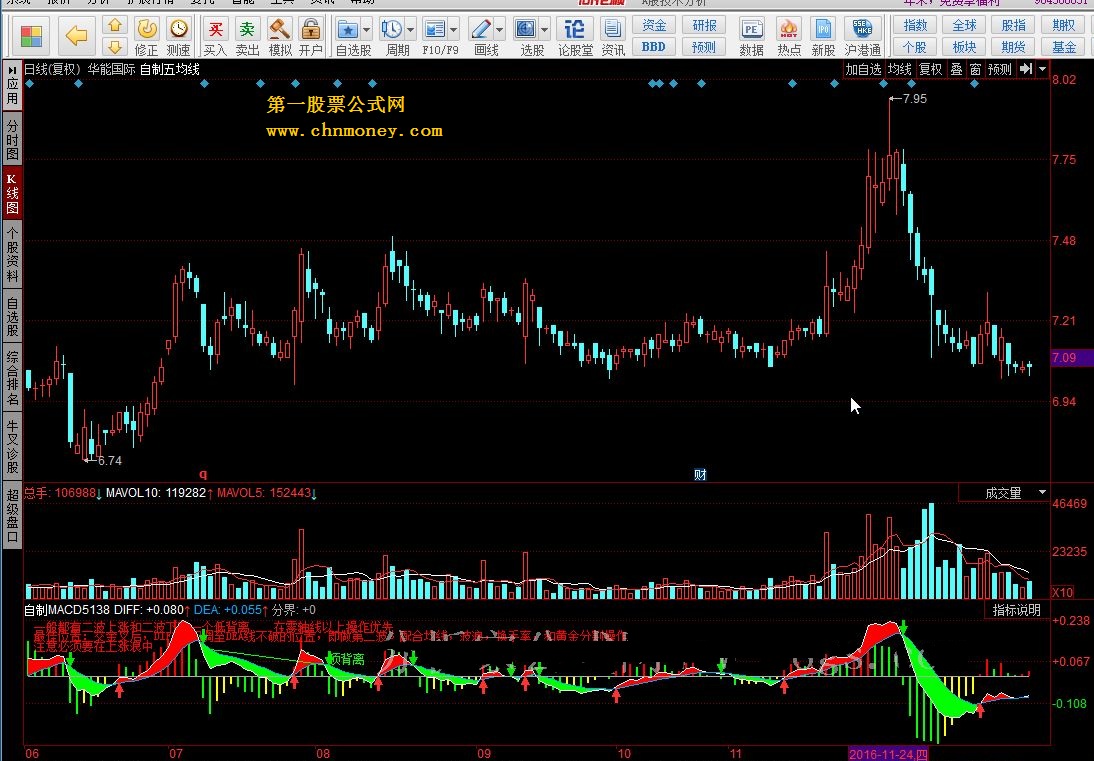Open the 自选股 star folder icon

[x=347, y=29]
